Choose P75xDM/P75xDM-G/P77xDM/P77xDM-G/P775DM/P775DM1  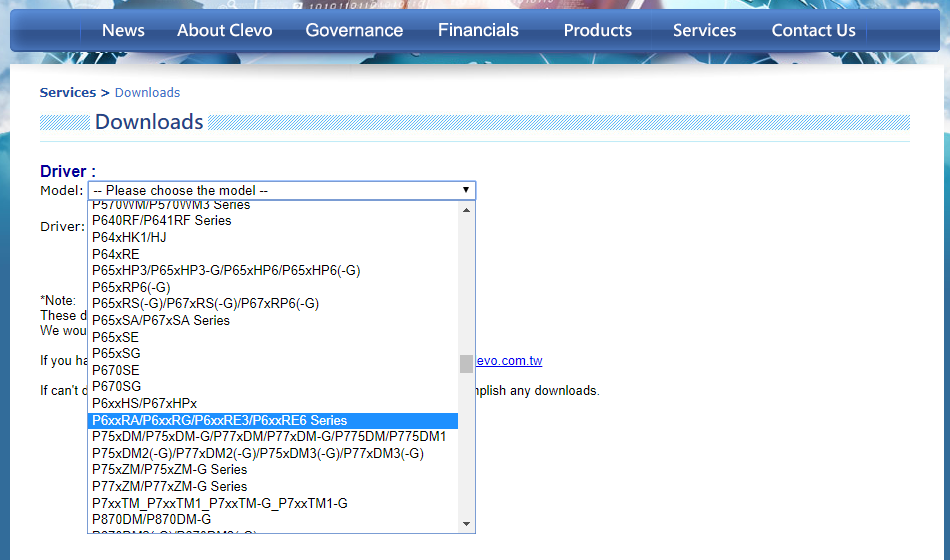point(273,436)
